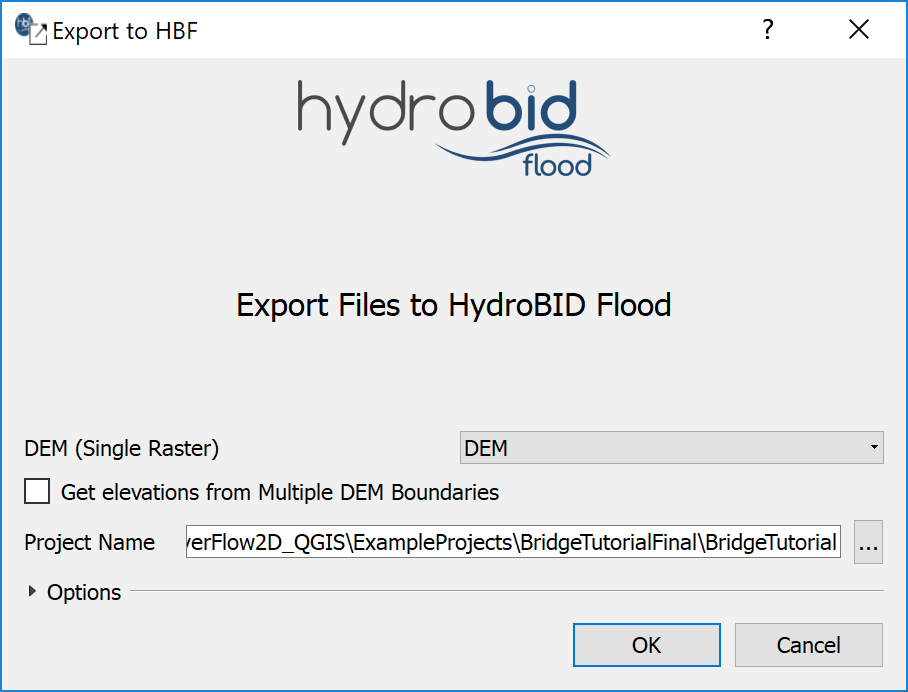Click the Project Name label
The image size is (908, 692).
(x=89, y=543)
